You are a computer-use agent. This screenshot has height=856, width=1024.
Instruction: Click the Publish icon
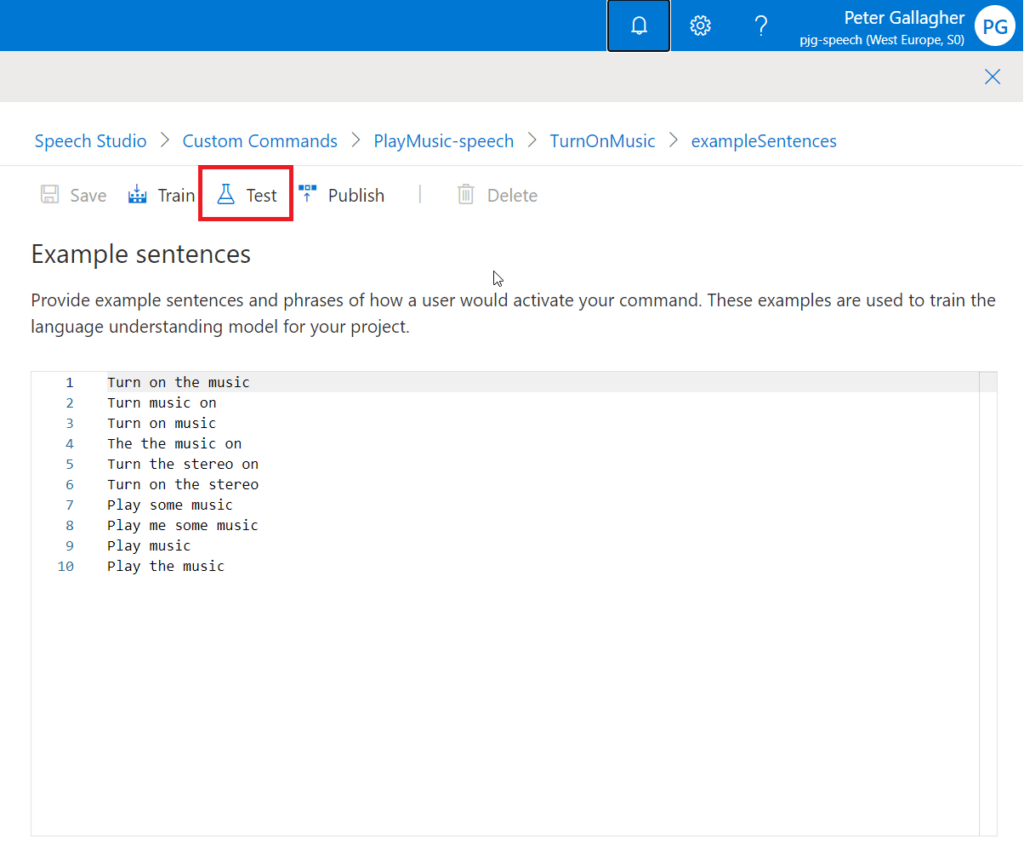tap(307, 194)
